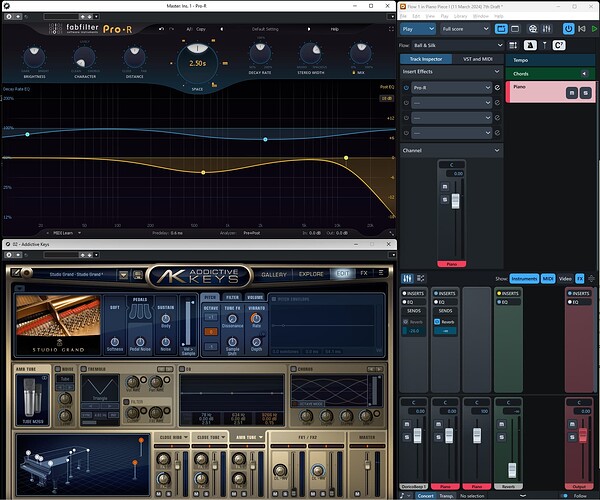This screenshot has height=500, width=600.
Task: Solo the Output channel in mixer
Action: point(572,437)
